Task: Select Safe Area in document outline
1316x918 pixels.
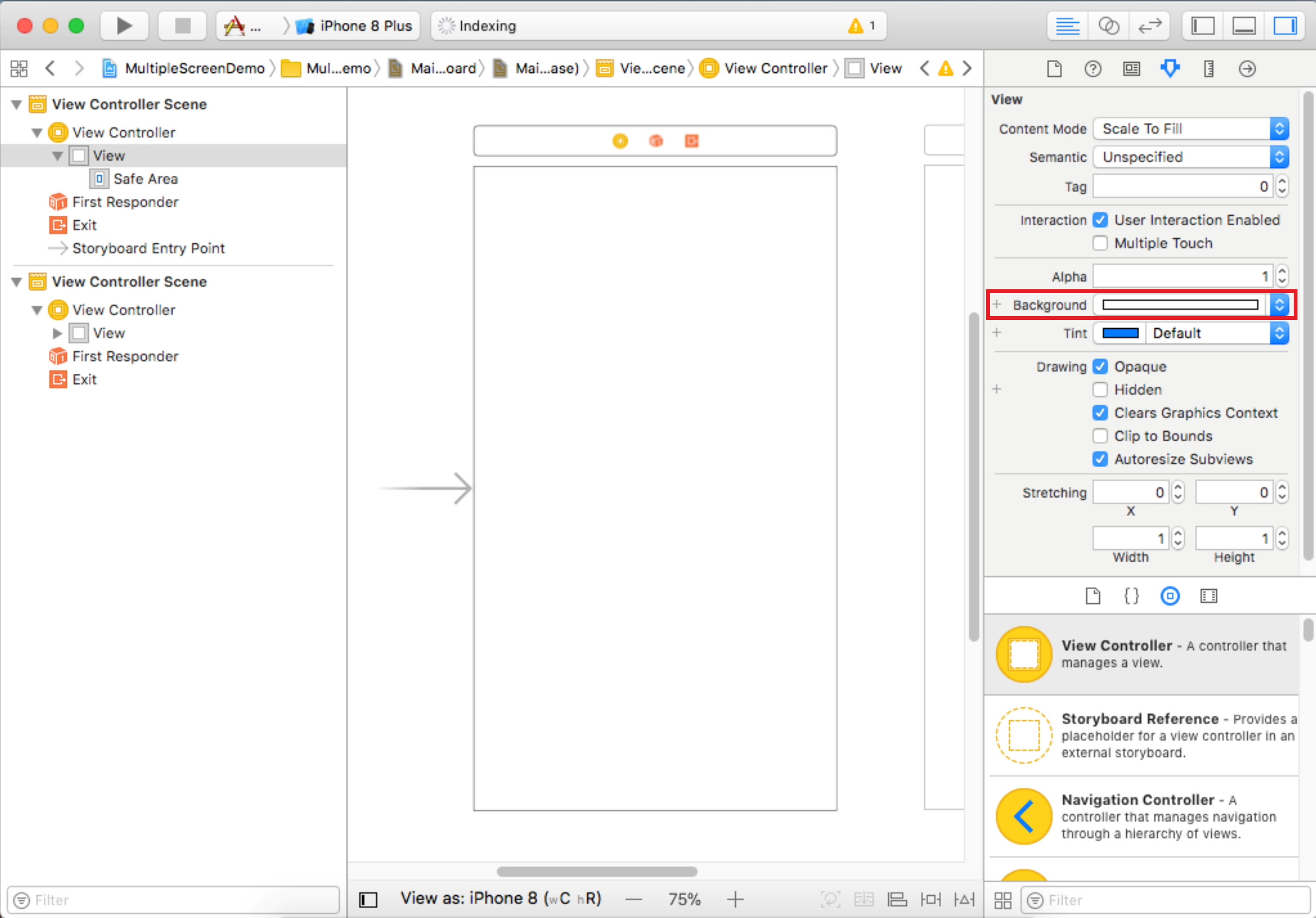Action: [x=145, y=179]
